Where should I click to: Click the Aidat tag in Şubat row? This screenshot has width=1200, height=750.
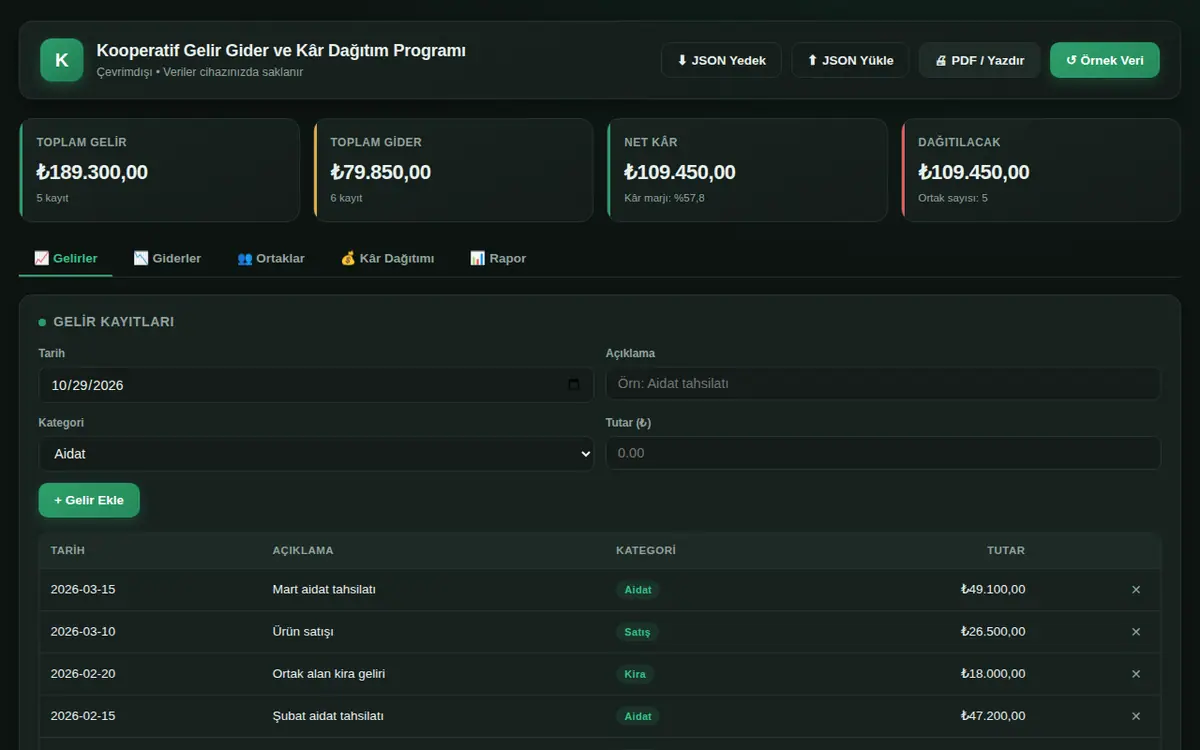click(638, 716)
